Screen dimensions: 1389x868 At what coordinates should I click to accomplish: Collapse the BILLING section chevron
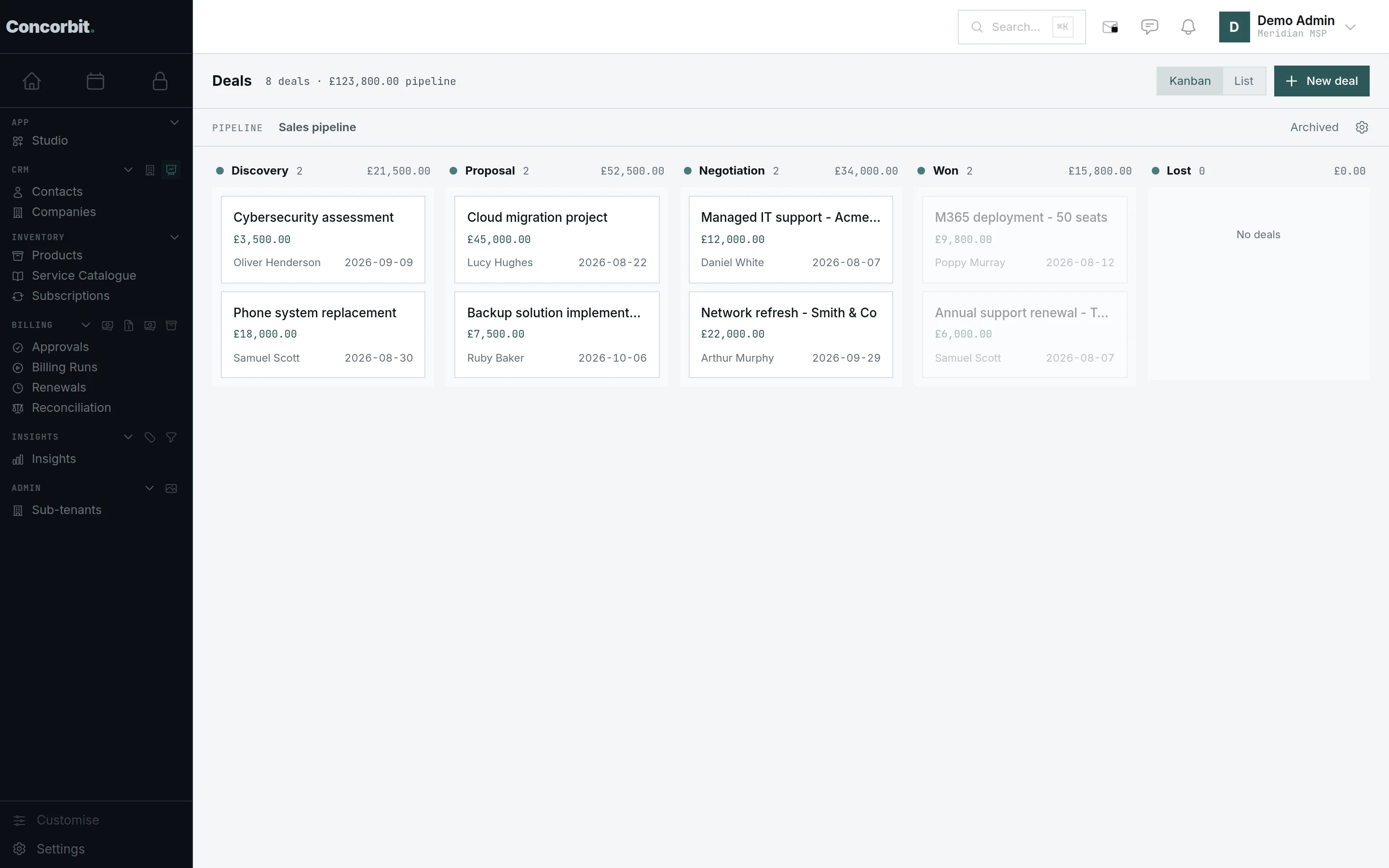pos(86,325)
